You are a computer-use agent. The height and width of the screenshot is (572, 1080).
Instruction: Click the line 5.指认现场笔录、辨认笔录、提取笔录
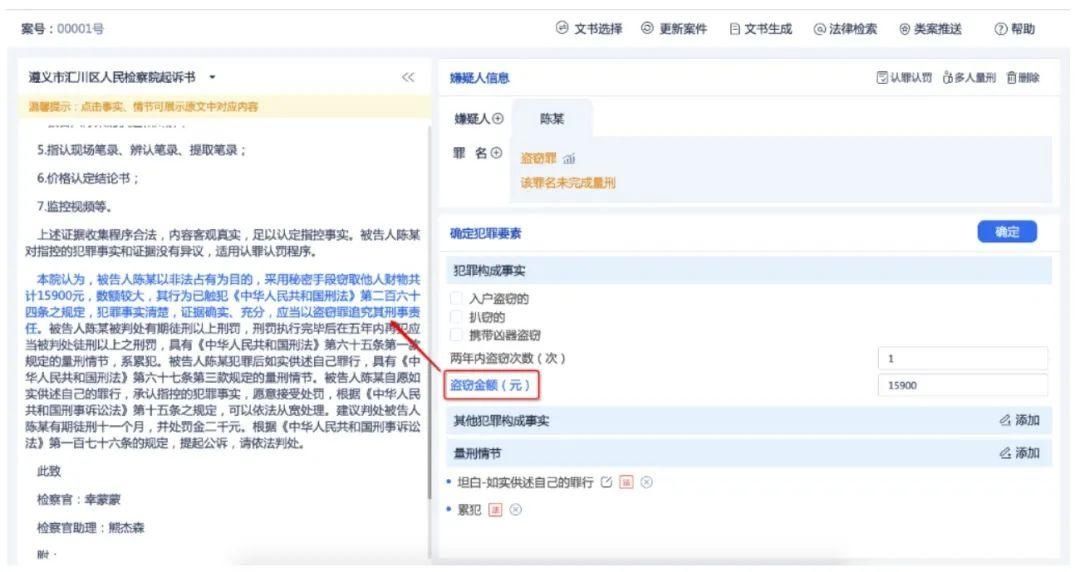[141, 150]
